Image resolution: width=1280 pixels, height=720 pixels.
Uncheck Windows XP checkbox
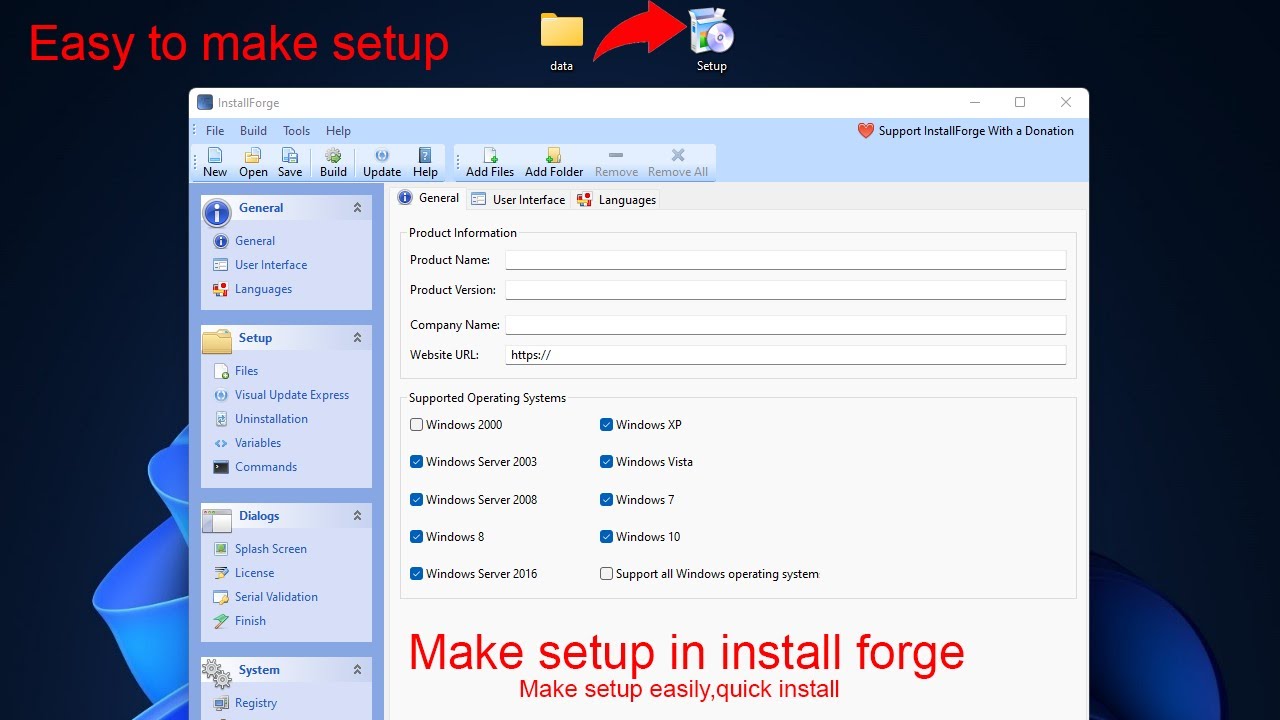coord(606,425)
